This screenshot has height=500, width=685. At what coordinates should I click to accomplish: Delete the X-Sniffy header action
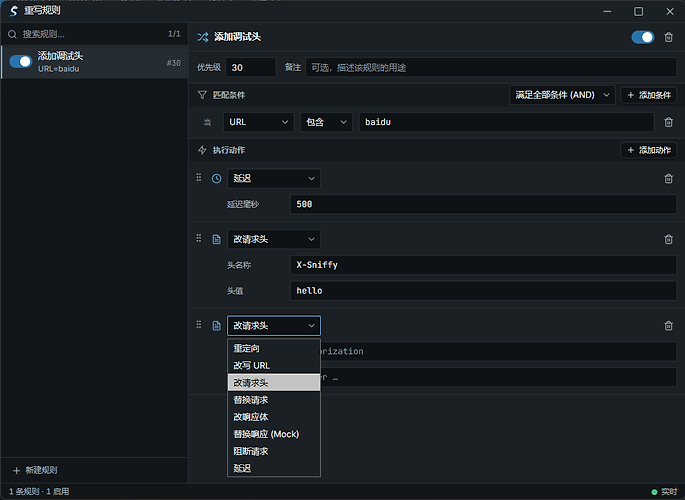coord(668,239)
